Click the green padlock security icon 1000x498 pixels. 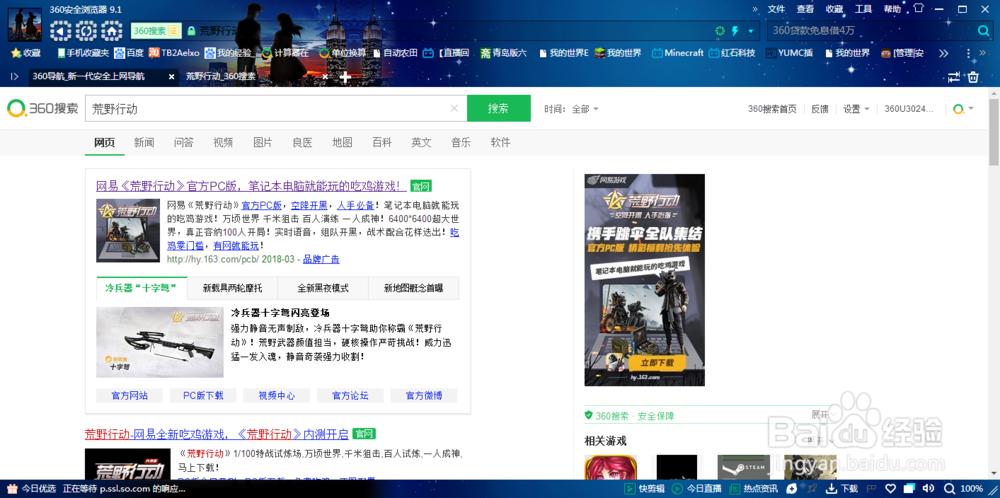pos(190,31)
